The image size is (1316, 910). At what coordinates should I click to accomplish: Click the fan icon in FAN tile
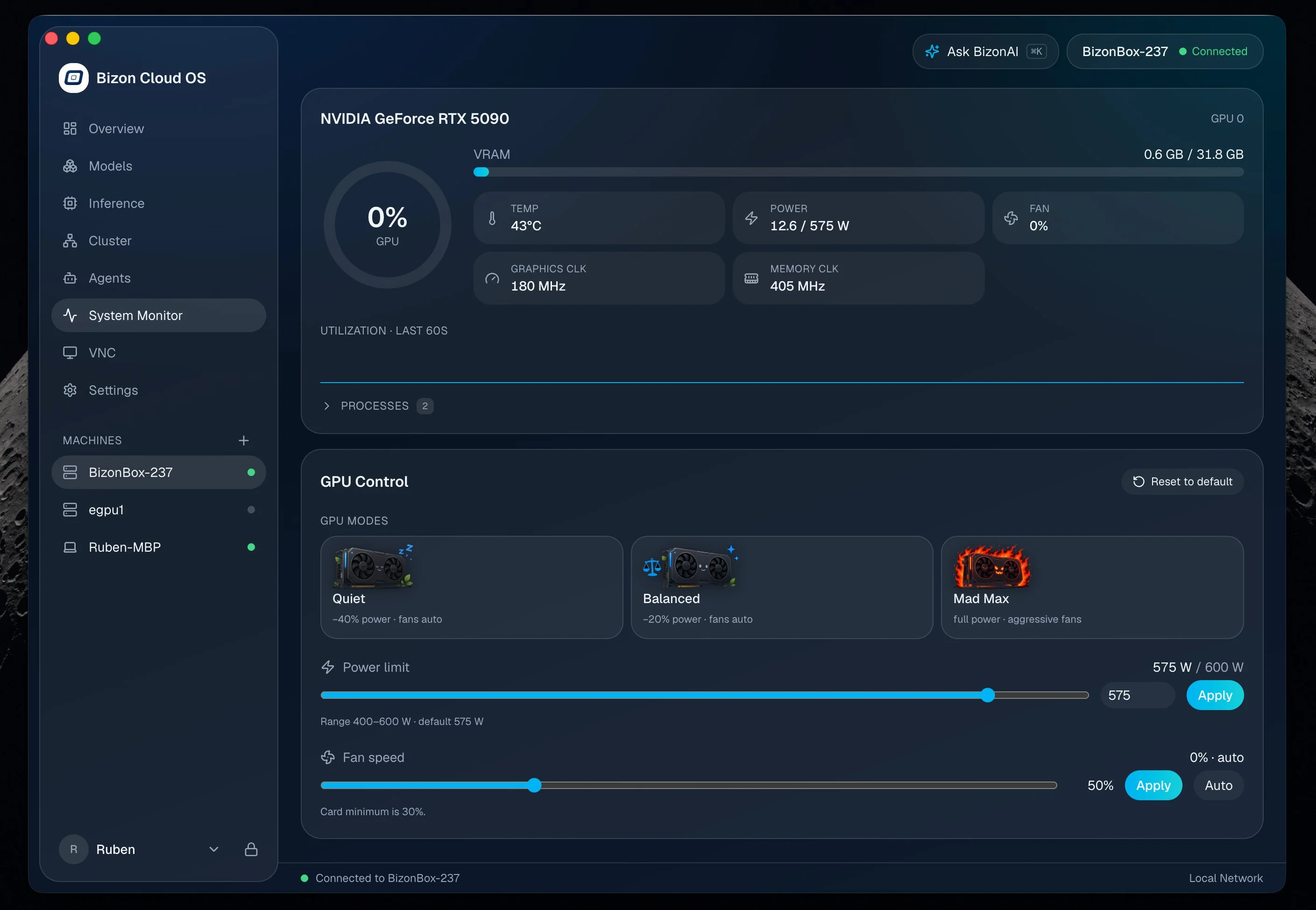click(x=1011, y=218)
